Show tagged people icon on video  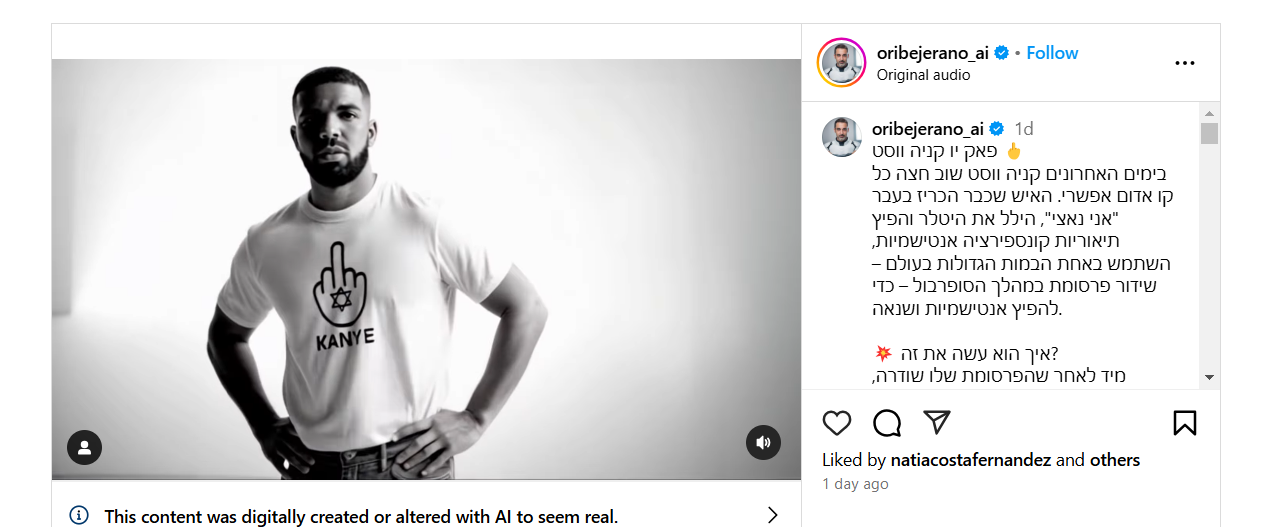point(85,447)
